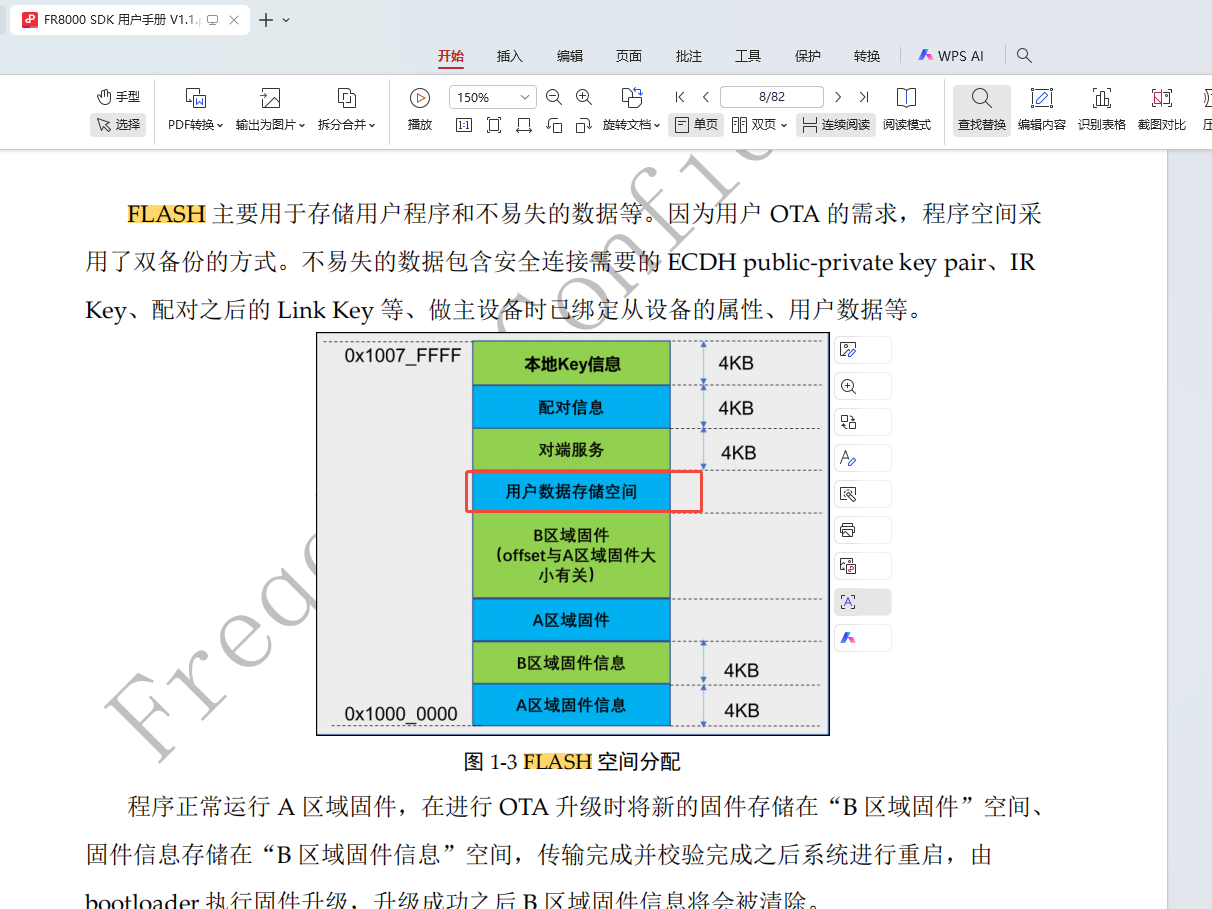
Task: Click the zoom out magnifier icon
Action: [554, 97]
